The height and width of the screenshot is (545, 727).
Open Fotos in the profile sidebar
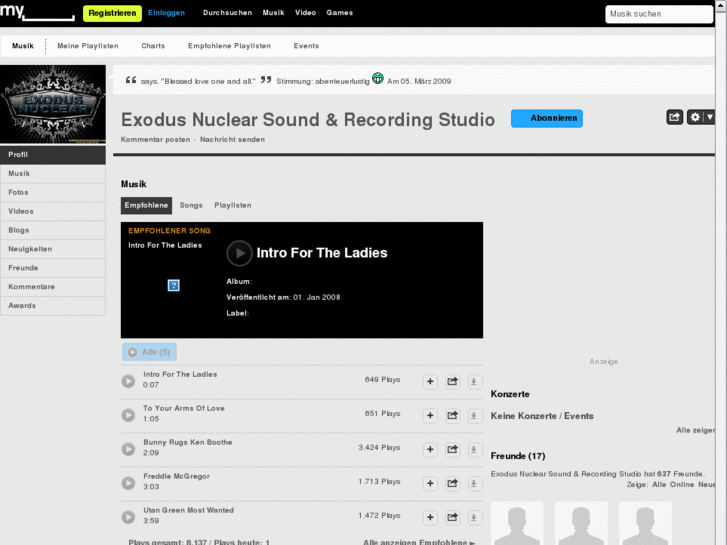click(x=19, y=192)
